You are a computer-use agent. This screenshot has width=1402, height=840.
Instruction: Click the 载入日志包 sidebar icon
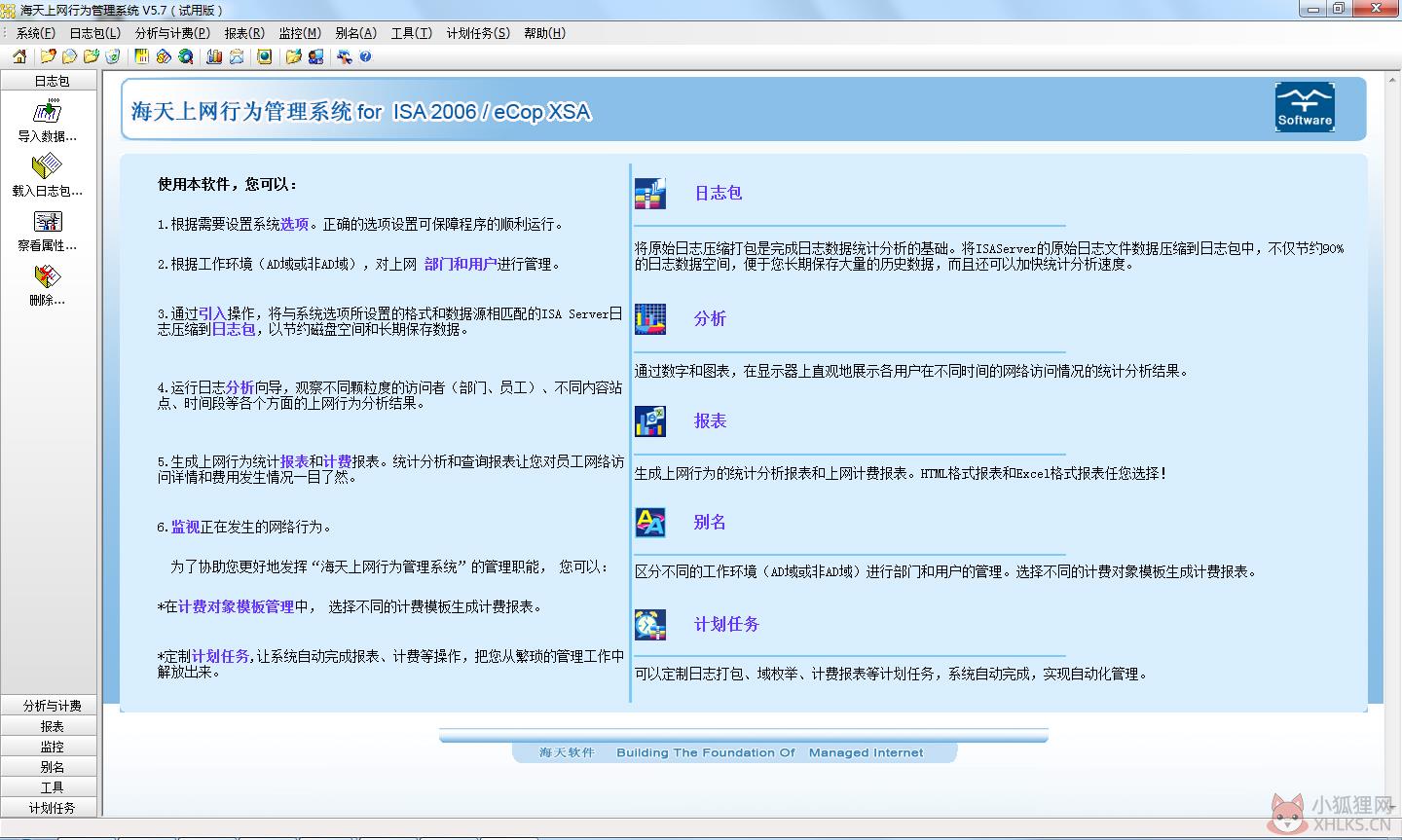[x=48, y=165]
